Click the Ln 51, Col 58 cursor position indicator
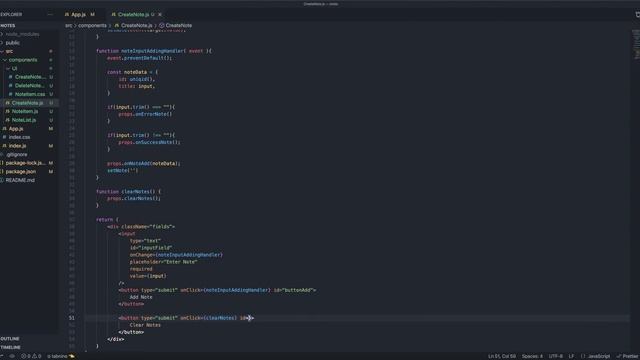 click(x=502, y=356)
